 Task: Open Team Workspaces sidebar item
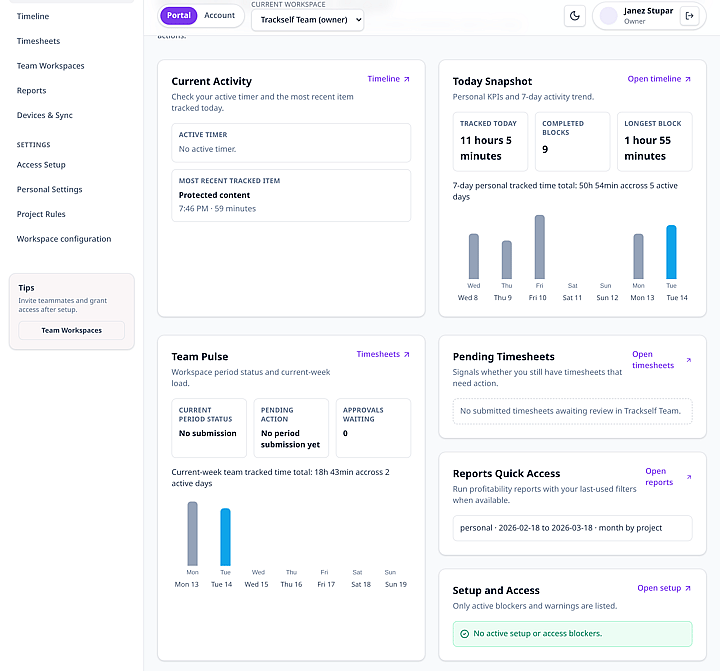point(51,66)
